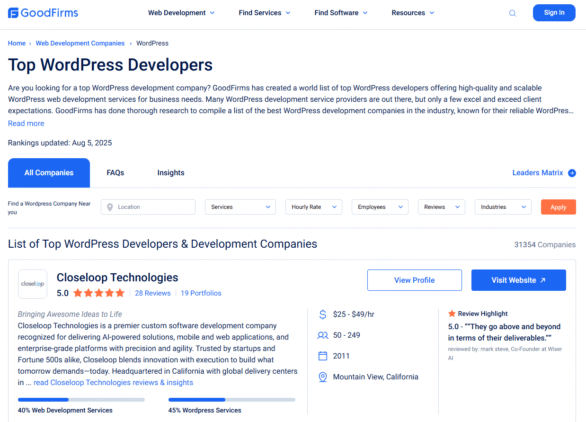Click the 40% Web Development Services bar
586x422 pixels.
(81, 400)
